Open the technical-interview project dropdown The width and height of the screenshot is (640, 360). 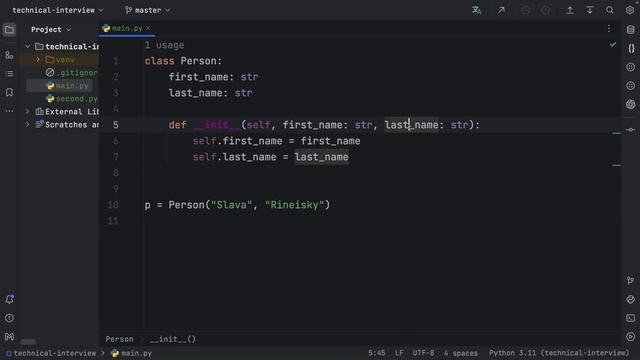pos(58,10)
